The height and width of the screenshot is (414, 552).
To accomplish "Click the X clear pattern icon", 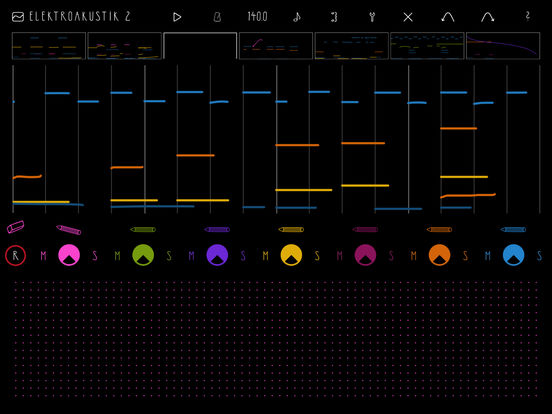I will (408, 17).
